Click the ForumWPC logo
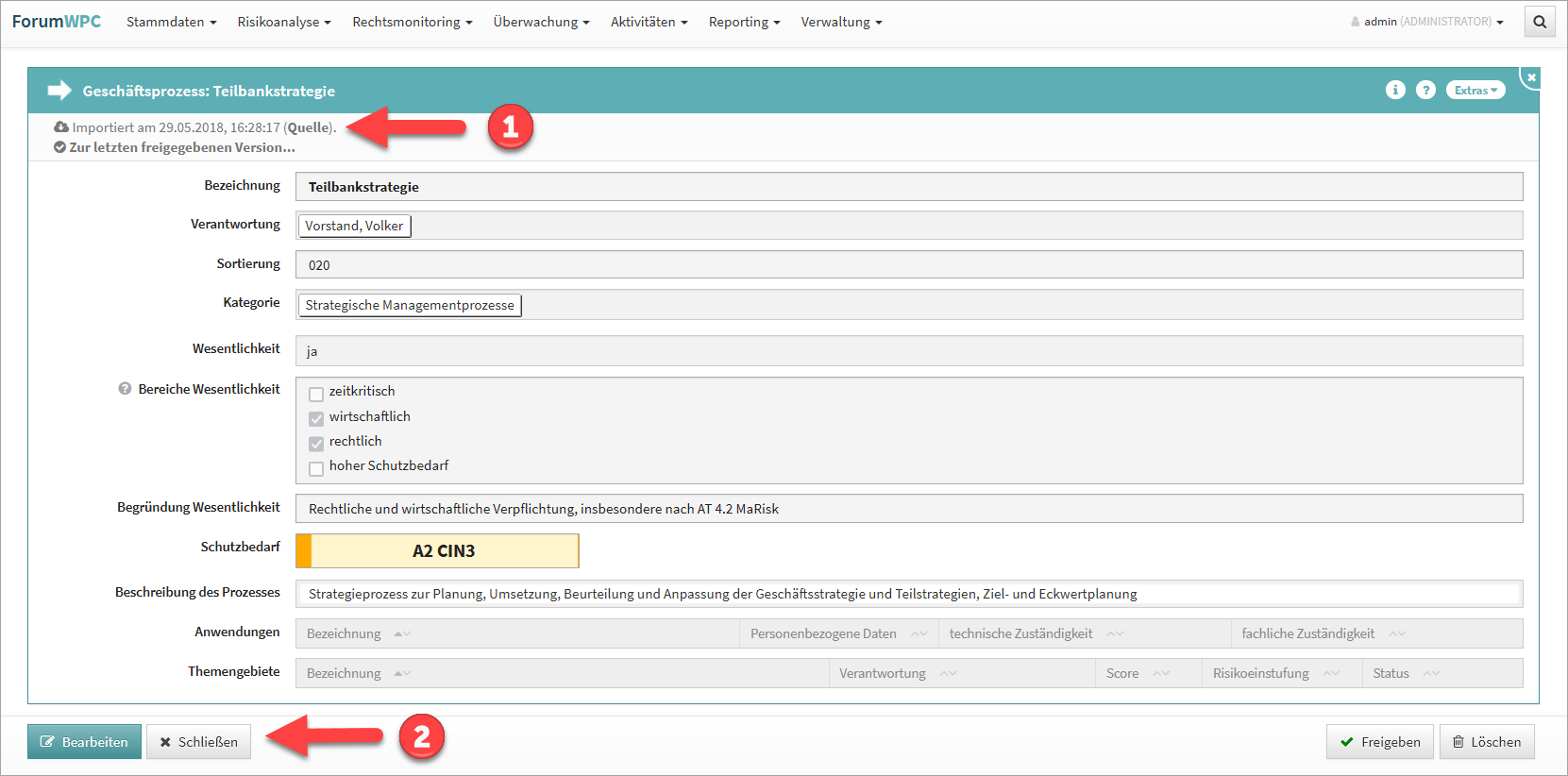Screen dimensions: 1568x776 coord(57,22)
